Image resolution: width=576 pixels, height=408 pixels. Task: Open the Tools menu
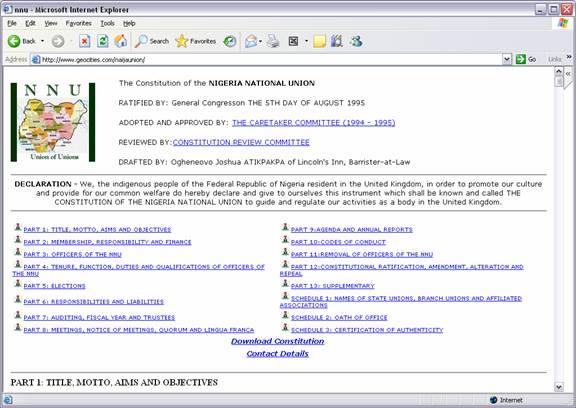(108, 23)
